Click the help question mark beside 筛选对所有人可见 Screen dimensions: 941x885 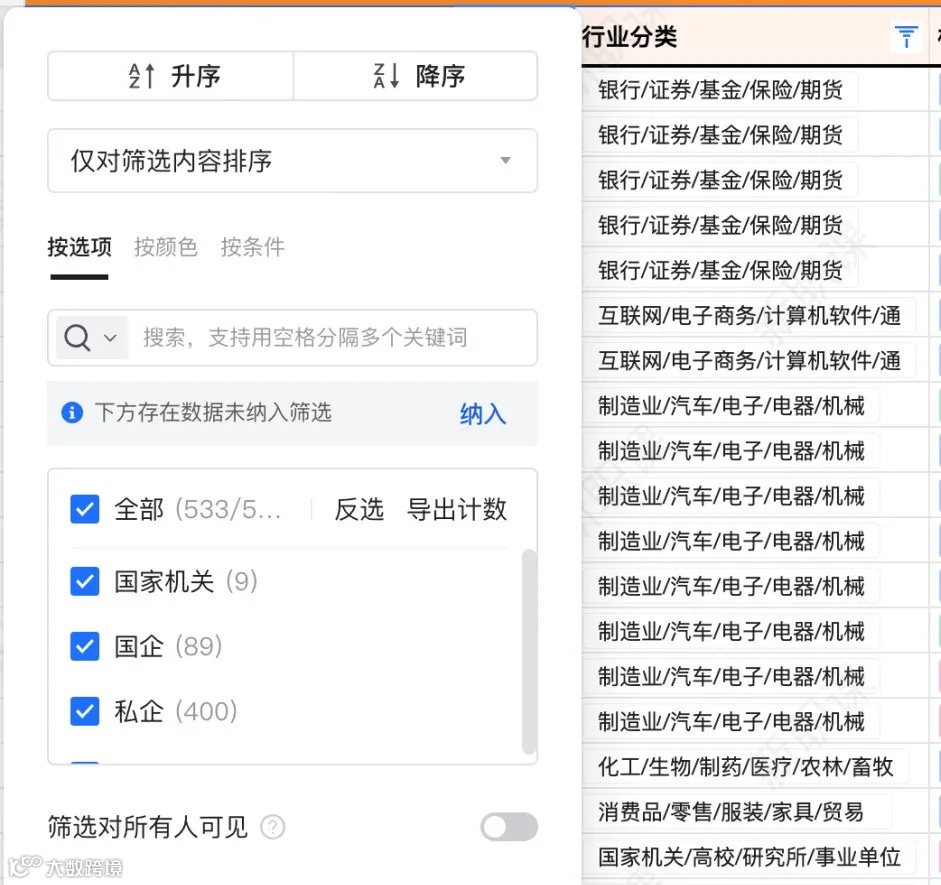[x=272, y=827]
